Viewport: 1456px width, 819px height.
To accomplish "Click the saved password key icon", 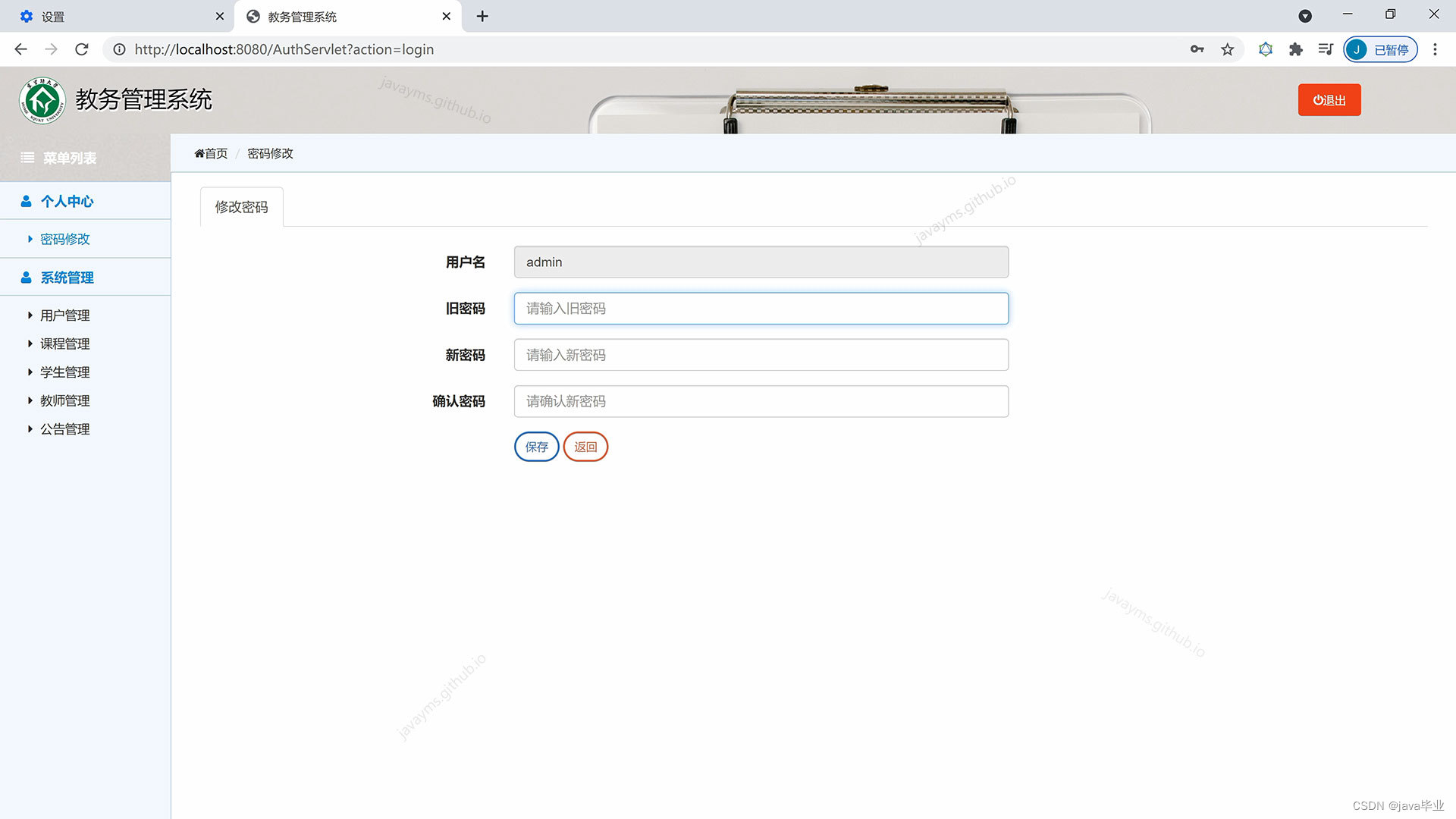I will click(1197, 49).
